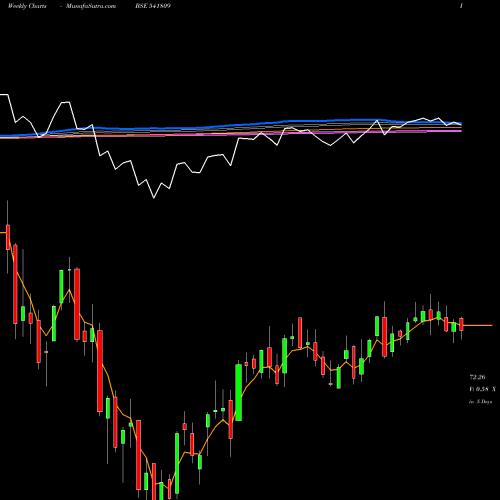Click the "Weekly Charts" title text

(27, 6)
